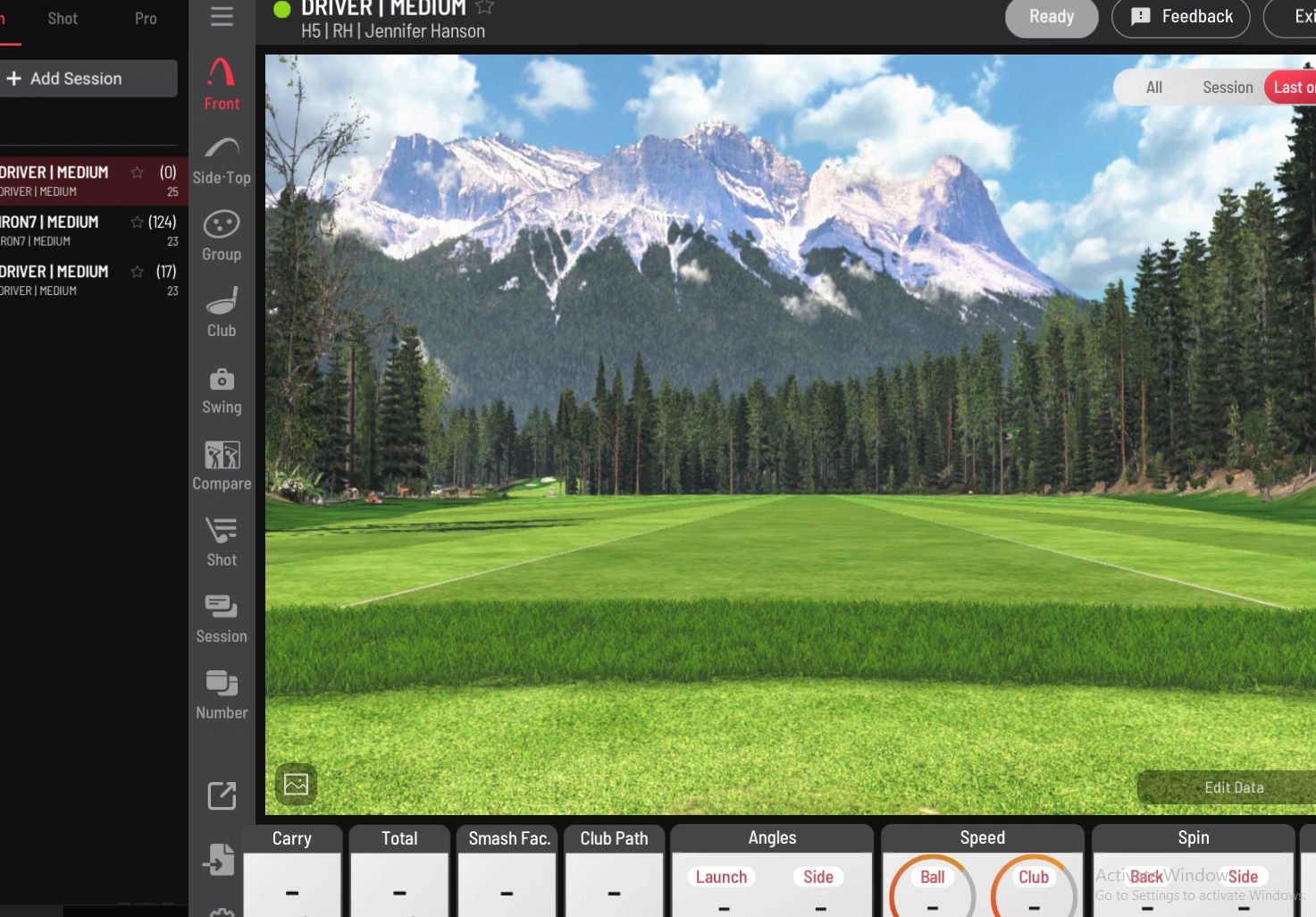
Task: Open the Feedback dialog
Action: click(1180, 17)
